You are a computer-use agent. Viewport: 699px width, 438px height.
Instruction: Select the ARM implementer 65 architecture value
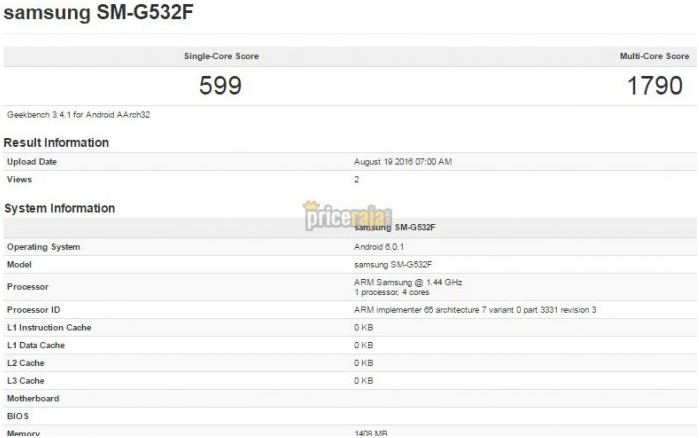pos(475,310)
